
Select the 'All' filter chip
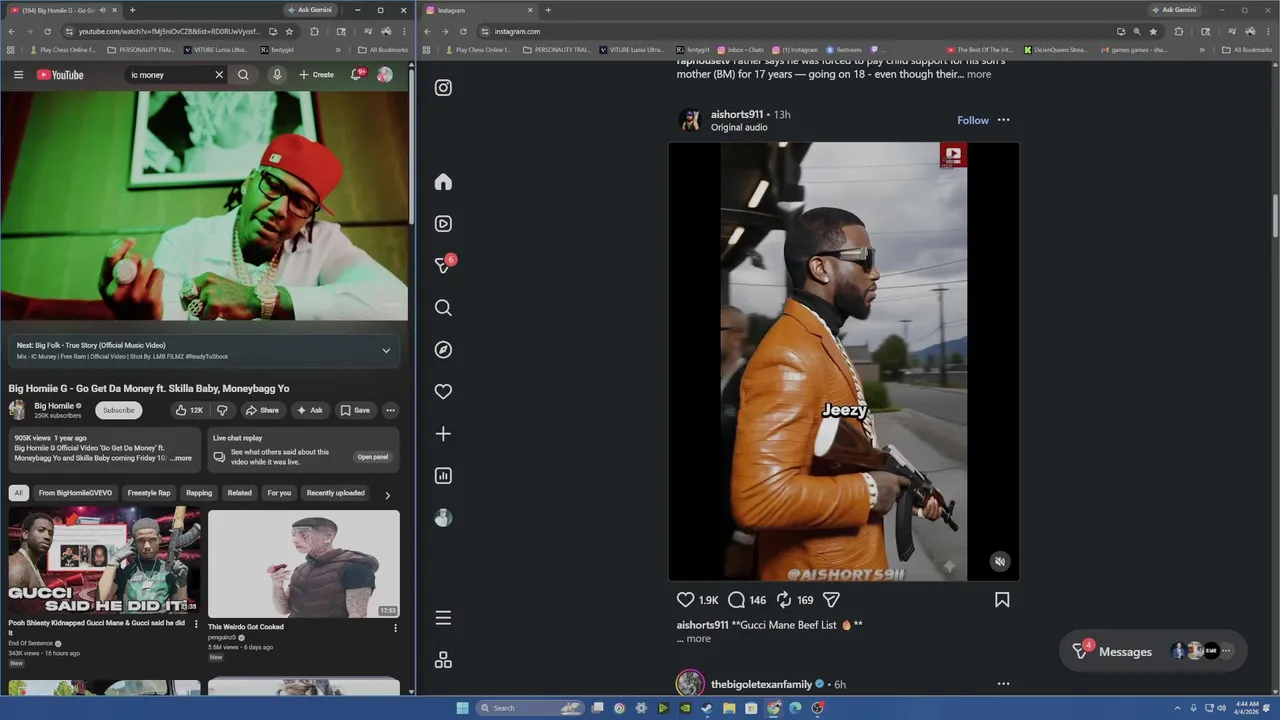click(18, 493)
